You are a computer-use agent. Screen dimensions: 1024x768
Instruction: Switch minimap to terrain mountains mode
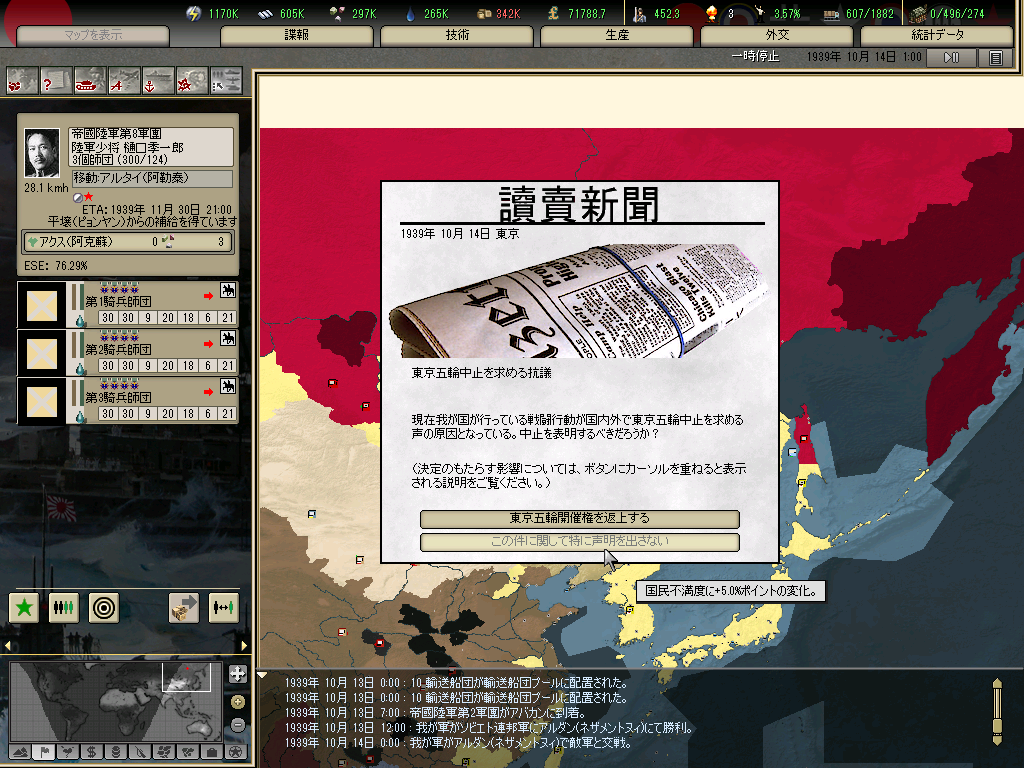pos(21,752)
